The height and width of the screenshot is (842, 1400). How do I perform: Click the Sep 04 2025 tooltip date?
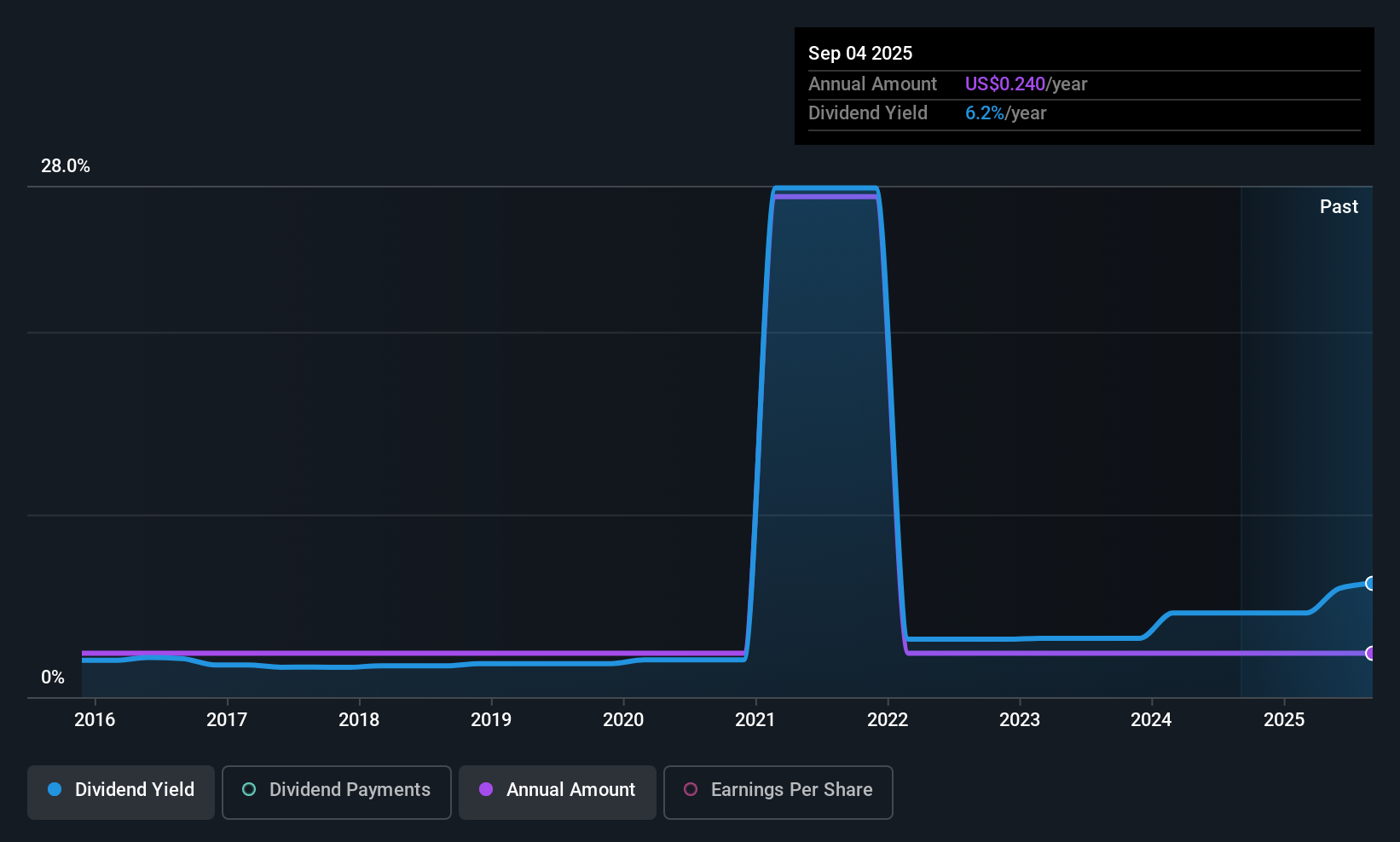(x=860, y=54)
